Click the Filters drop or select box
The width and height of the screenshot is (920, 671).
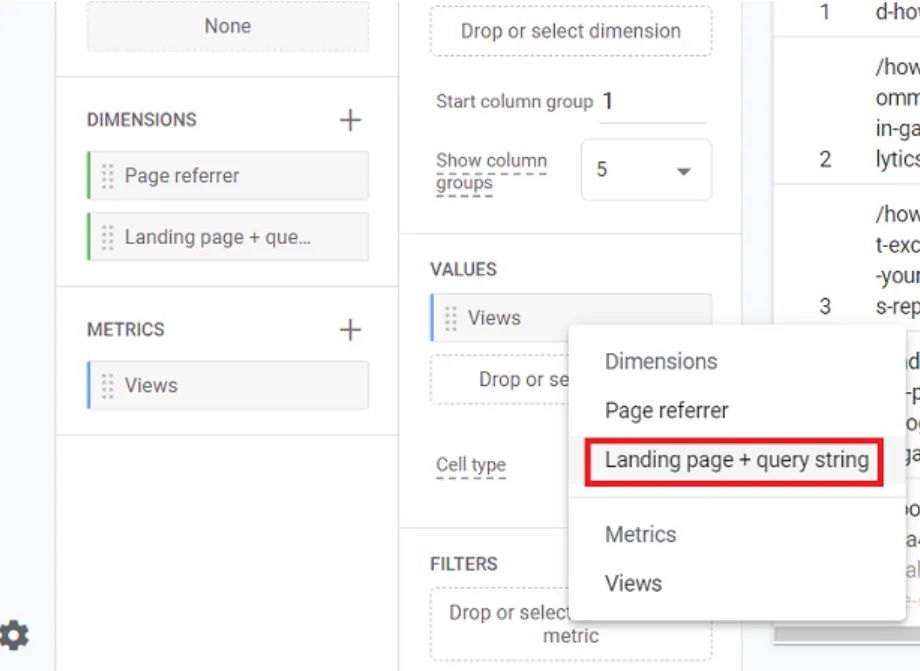tap(500, 624)
